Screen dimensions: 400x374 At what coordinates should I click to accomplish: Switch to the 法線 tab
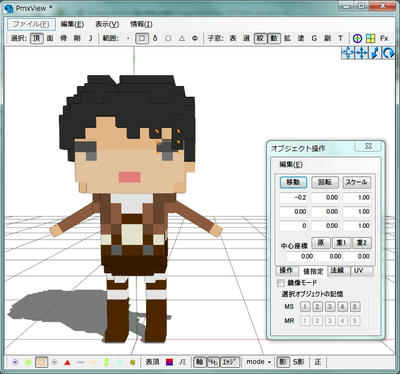point(337,271)
